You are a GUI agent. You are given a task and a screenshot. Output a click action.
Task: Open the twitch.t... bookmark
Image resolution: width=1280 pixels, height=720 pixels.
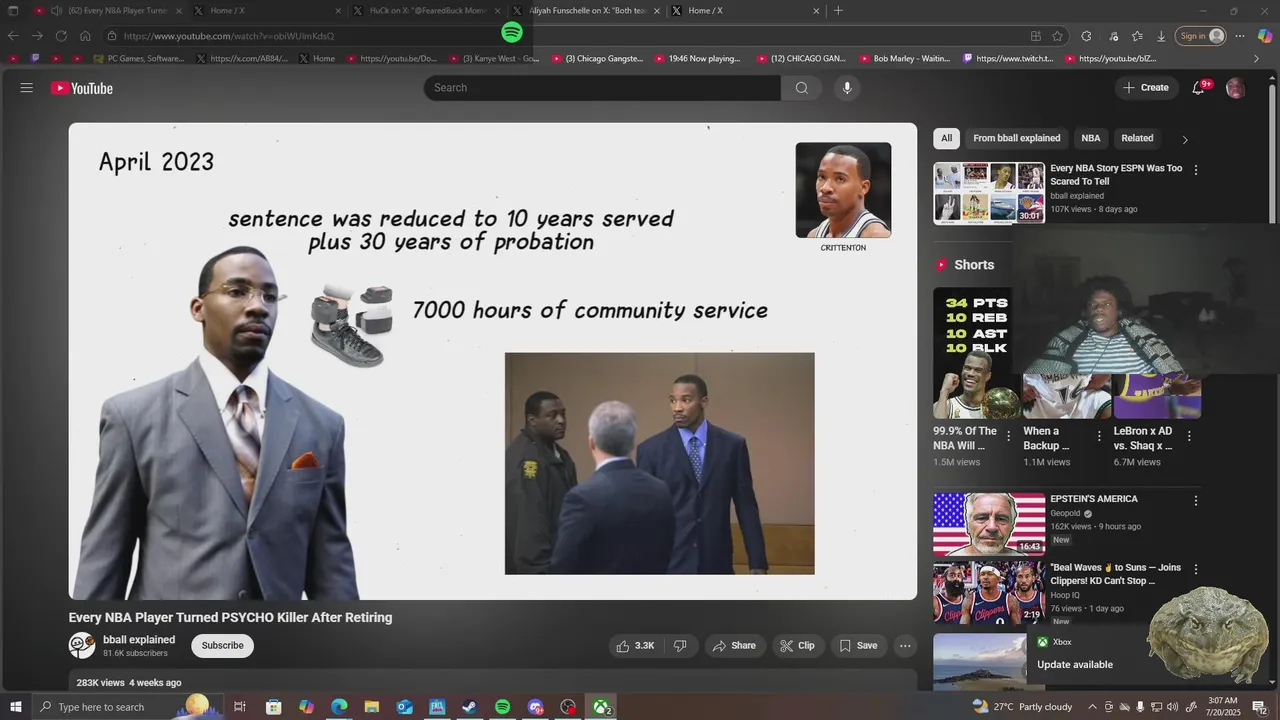[x=1008, y=58]
